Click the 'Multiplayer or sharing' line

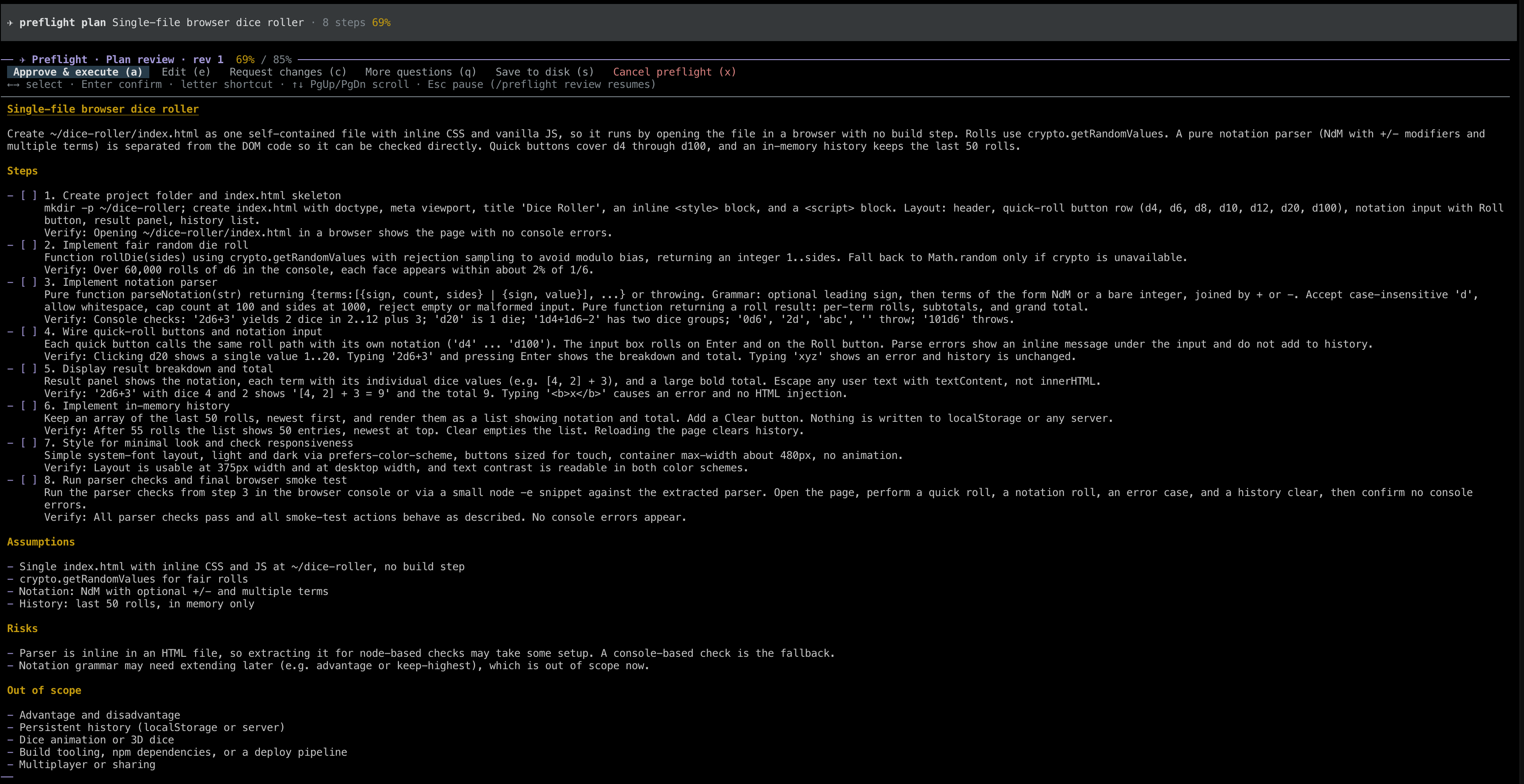(87, 765)
